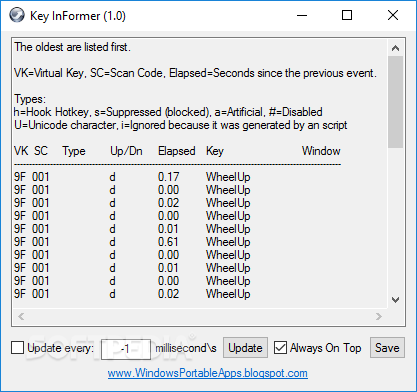Enable the 'Update every' checkbox
This screenshot has width=417, height=392.
click(x=17, y=348)
